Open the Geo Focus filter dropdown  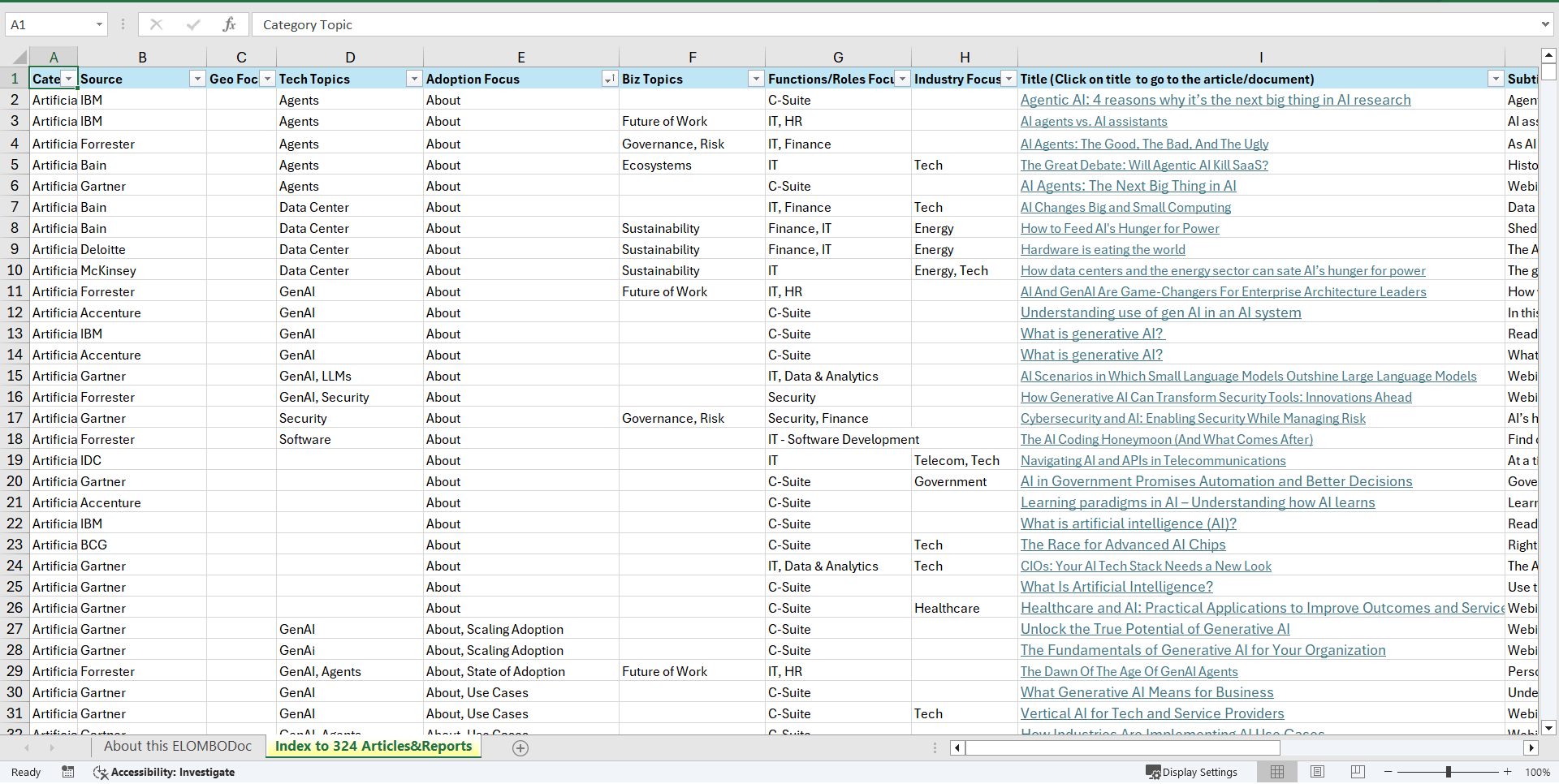pos(267,79)
